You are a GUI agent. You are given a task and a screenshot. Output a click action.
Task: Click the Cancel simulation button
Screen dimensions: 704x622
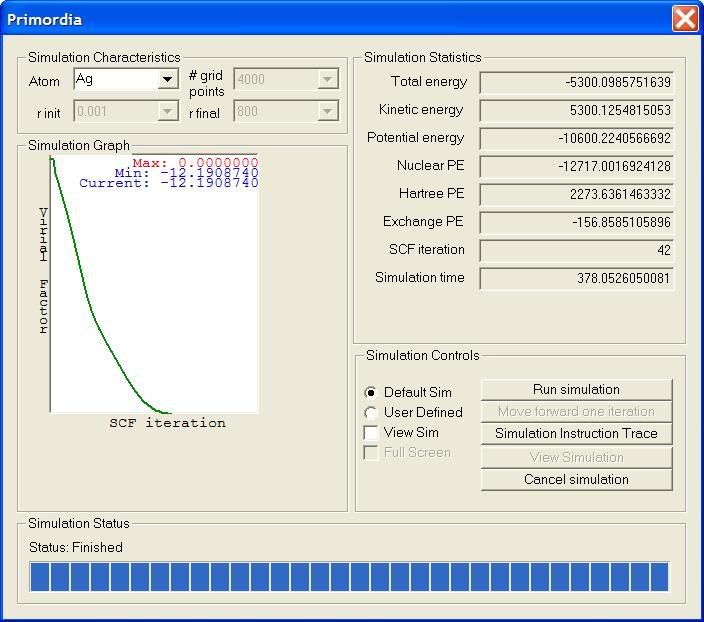tap(576, 480)
